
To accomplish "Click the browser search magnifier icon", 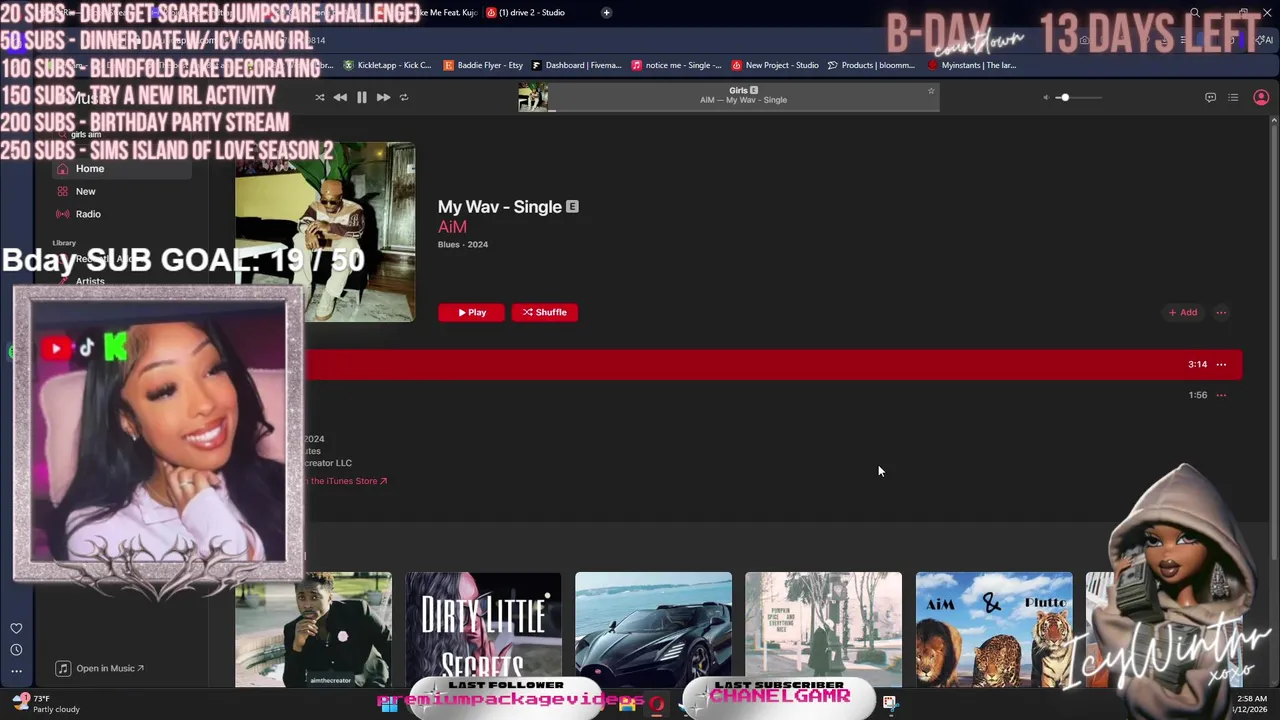I will (1195, 13).
